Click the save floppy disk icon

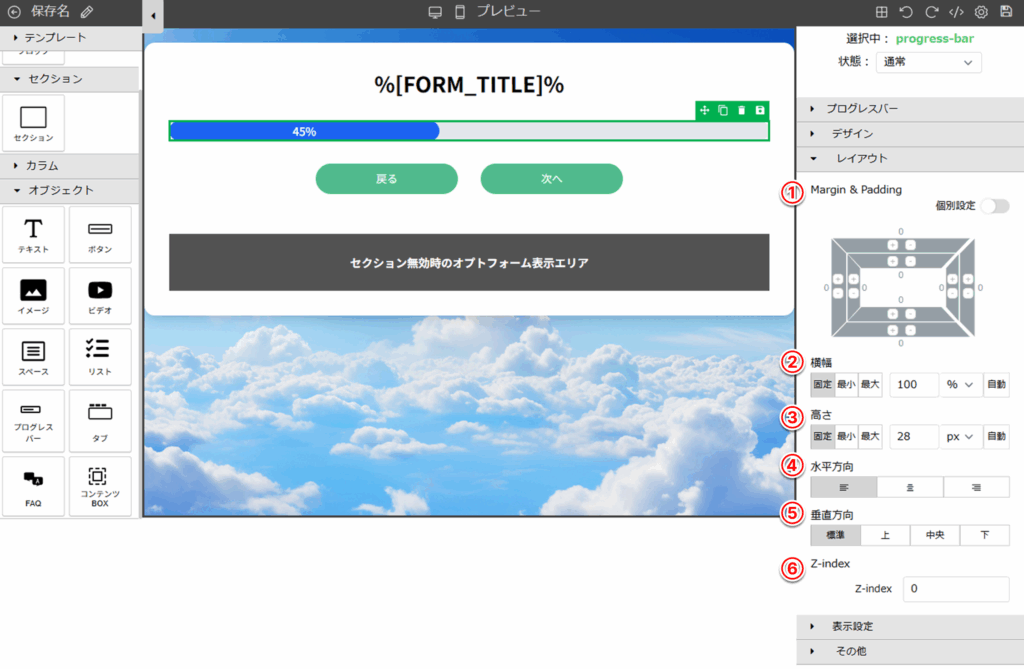(1006, 12)
